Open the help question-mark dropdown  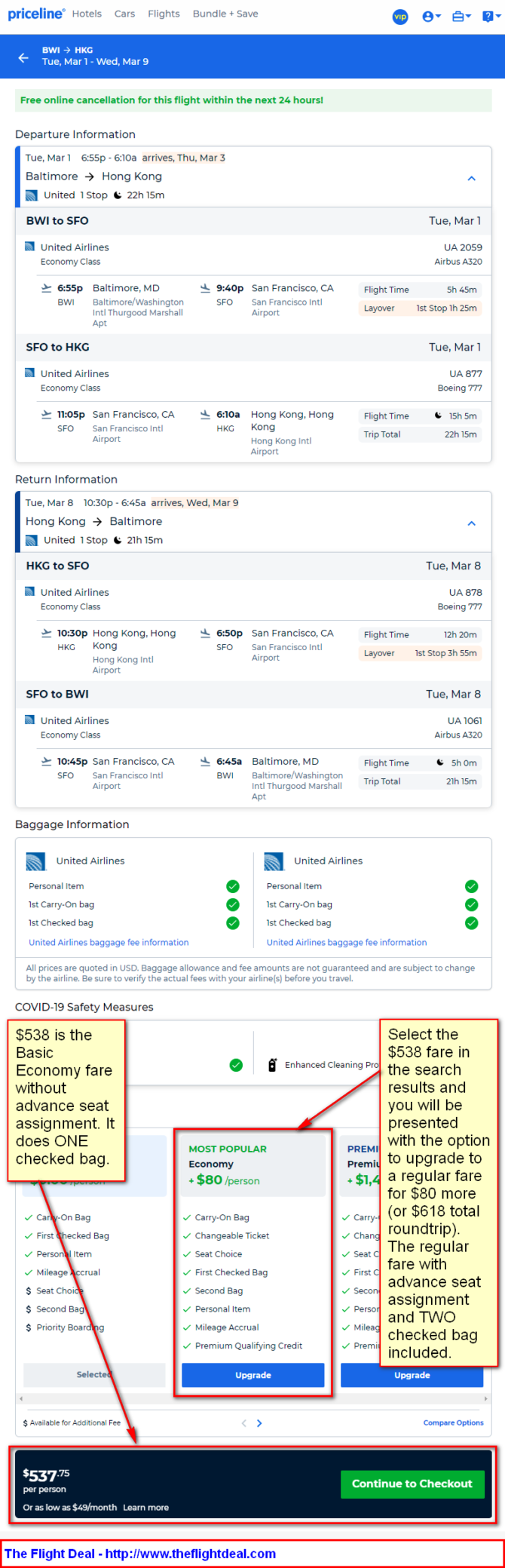tap(490, 17)
